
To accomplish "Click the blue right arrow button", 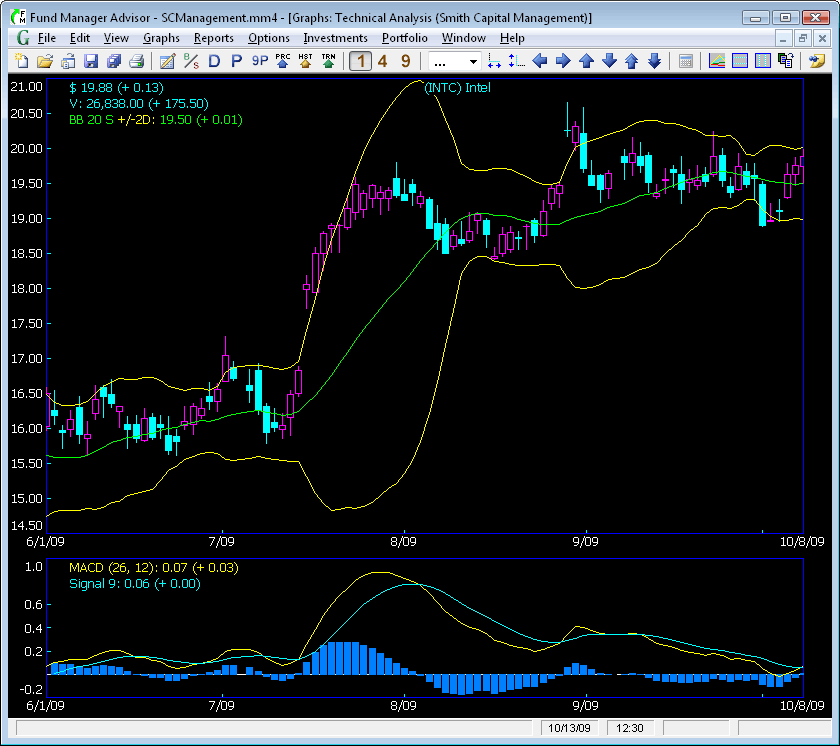I will [563, 61].
